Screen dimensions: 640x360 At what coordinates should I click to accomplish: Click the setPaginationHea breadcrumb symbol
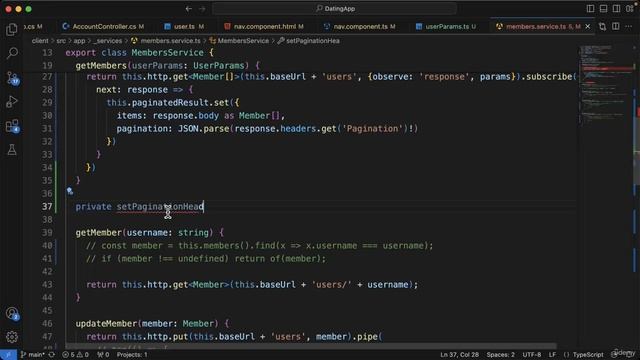(x=309, y=41)
